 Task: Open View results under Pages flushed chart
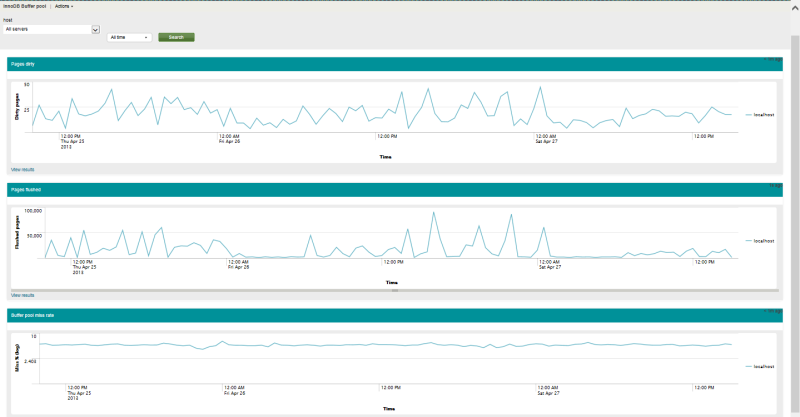click(x=22, y=295)
